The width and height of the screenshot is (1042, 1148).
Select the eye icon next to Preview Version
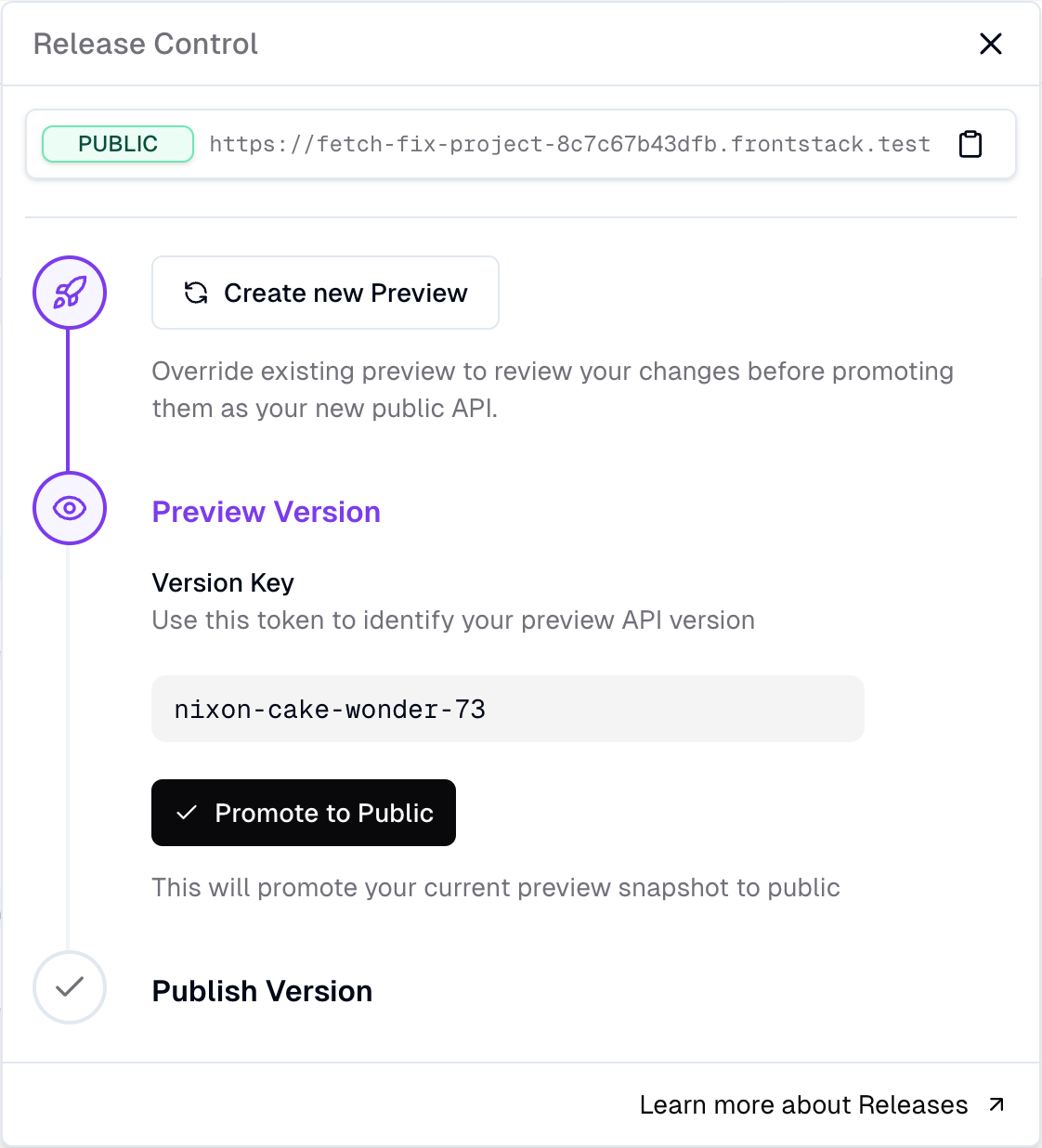tap(70, 508)
